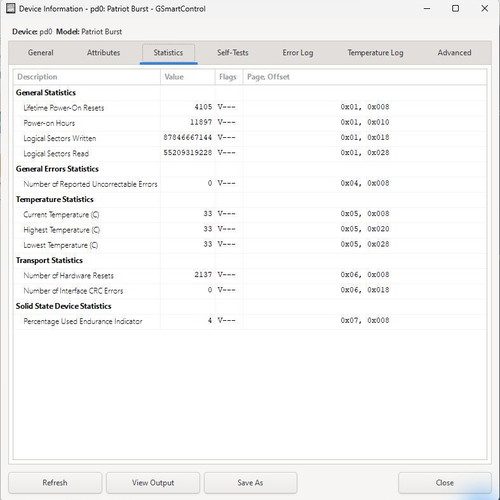Viewport: 500px width, 500px height.
Task: Select the Transport Statistics section row
Action: click(250, 260)
